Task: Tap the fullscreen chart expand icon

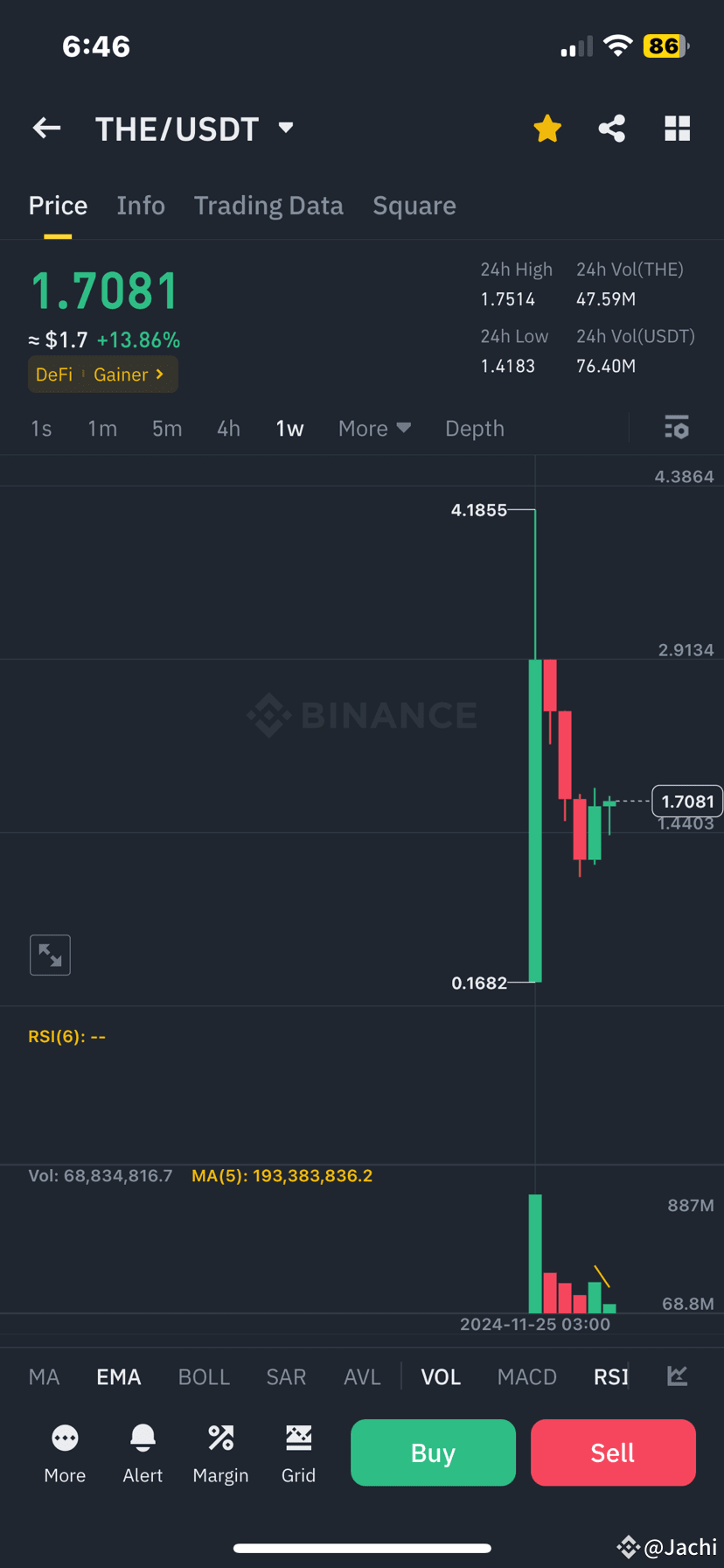Action: (x=50, y=955)
